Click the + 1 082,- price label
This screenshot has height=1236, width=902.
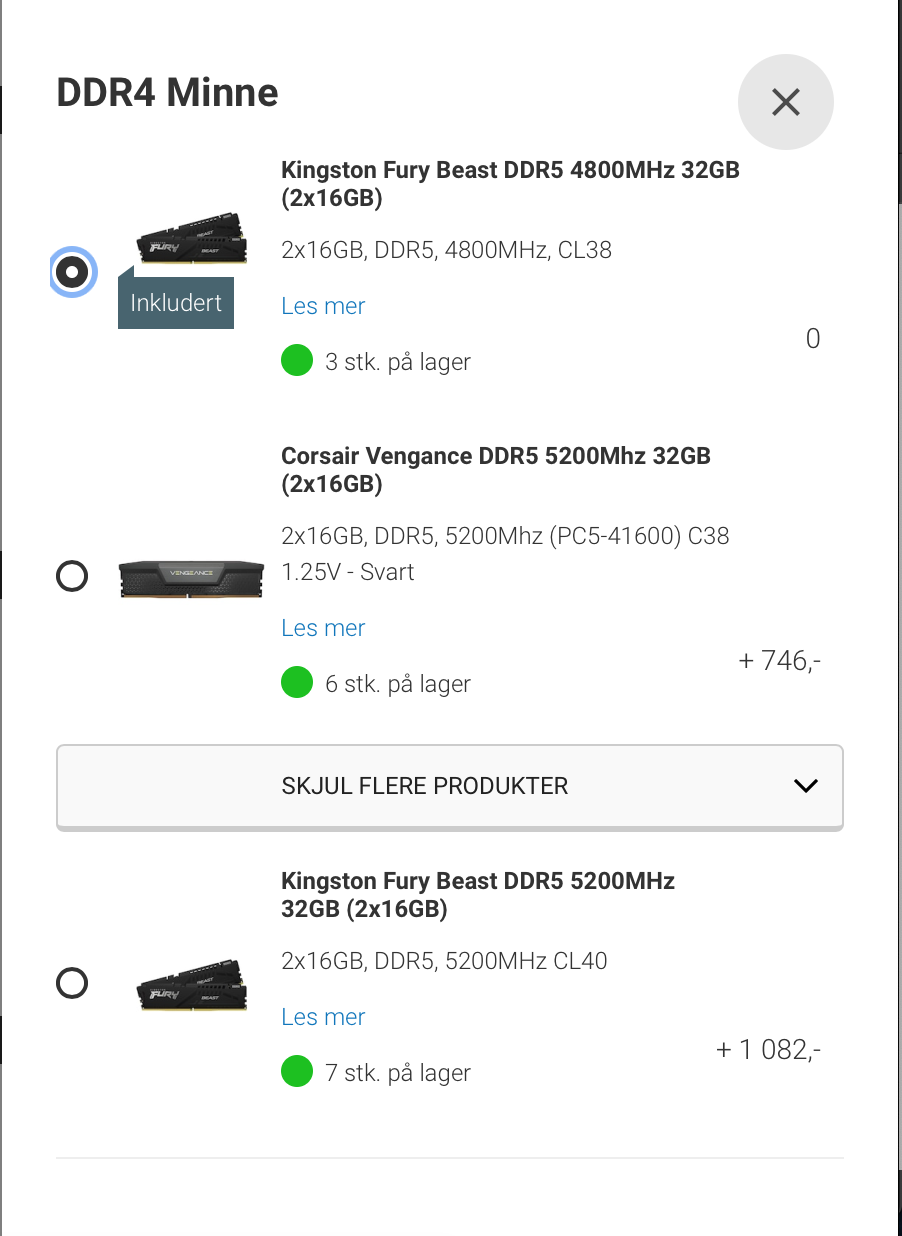769,1050
